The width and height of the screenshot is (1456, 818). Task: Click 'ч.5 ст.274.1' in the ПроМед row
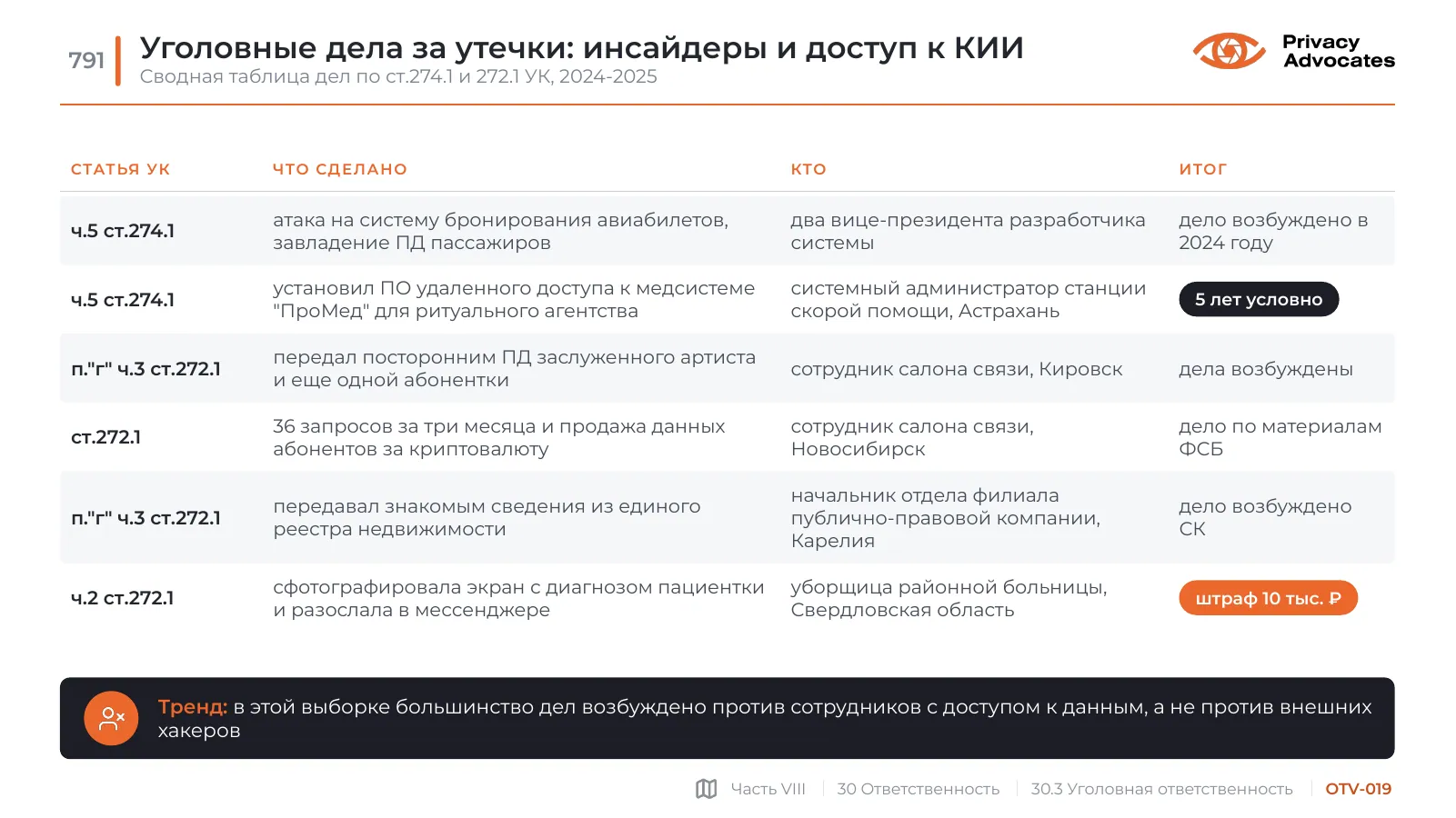tap(123, 300)
